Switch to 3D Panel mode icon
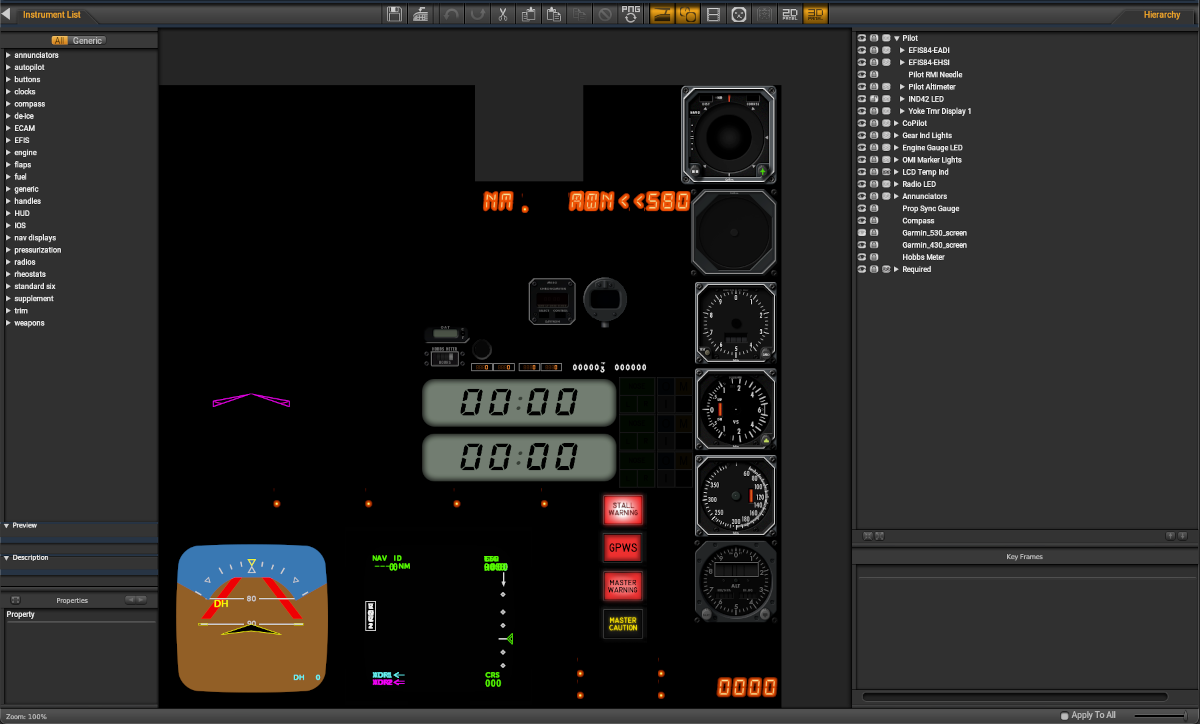 coord(816,15)
